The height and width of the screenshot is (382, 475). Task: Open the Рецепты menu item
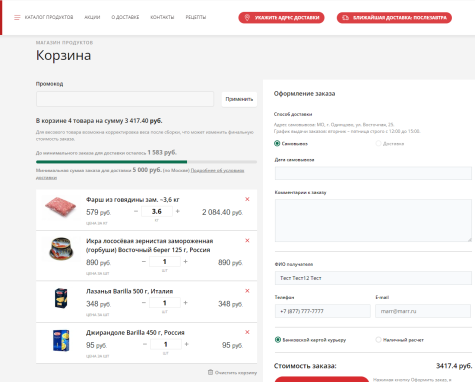point(196,17)
